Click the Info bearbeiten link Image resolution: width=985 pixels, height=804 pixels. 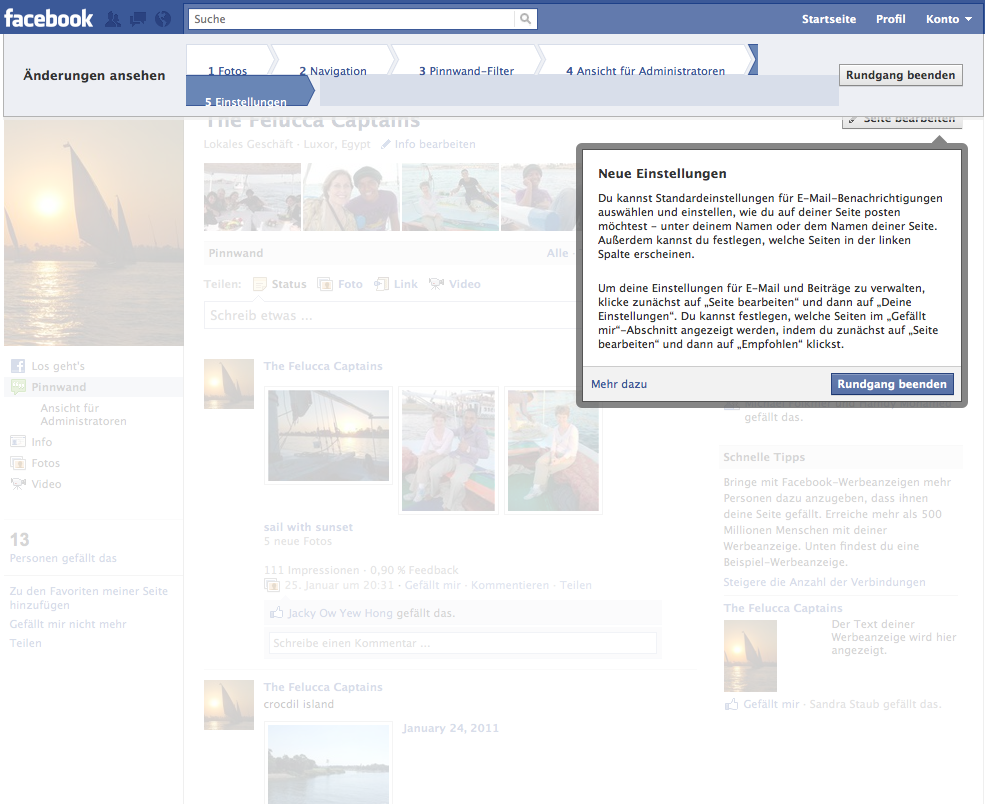435,144
